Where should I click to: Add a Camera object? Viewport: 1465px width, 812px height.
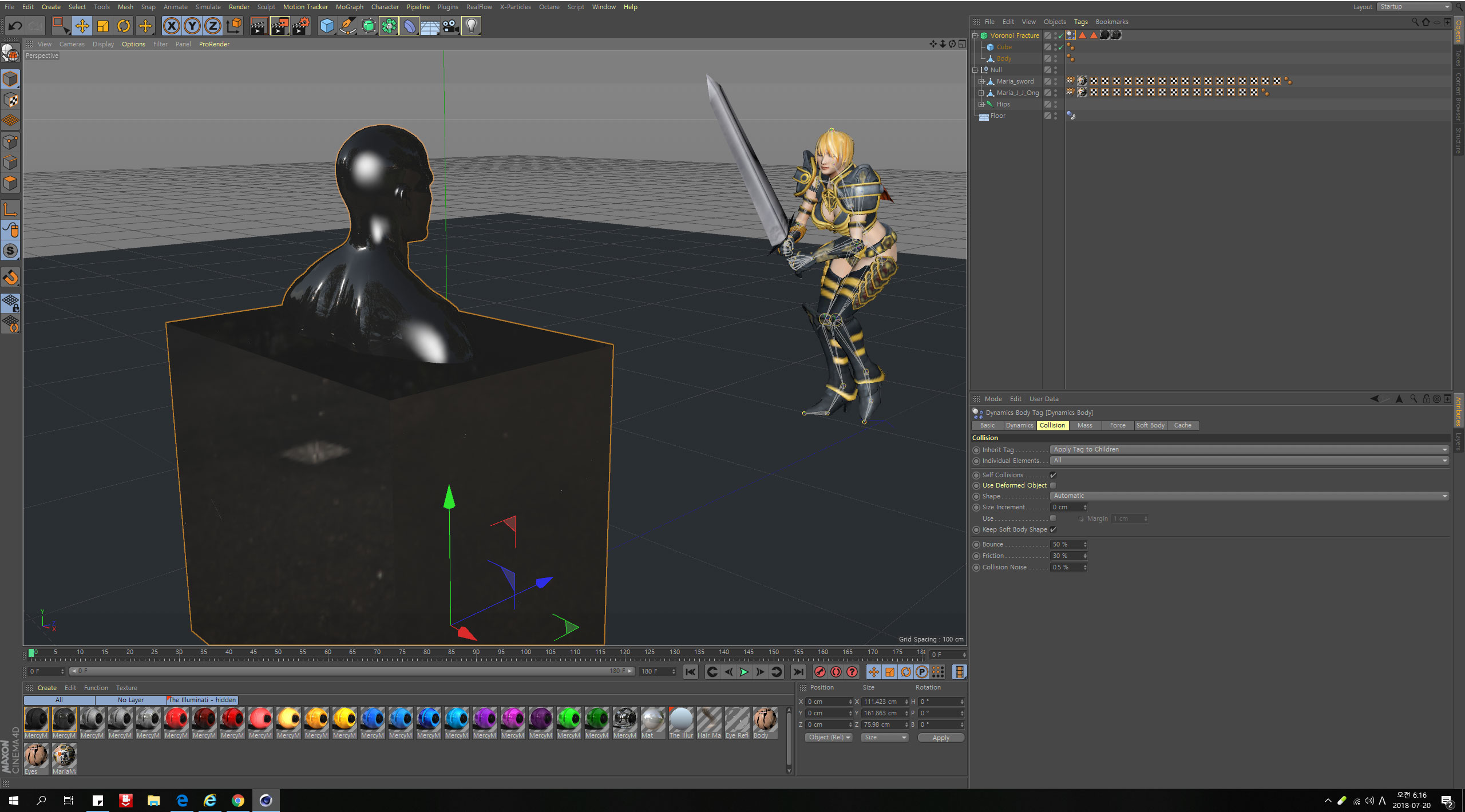(x=450, y=26)
